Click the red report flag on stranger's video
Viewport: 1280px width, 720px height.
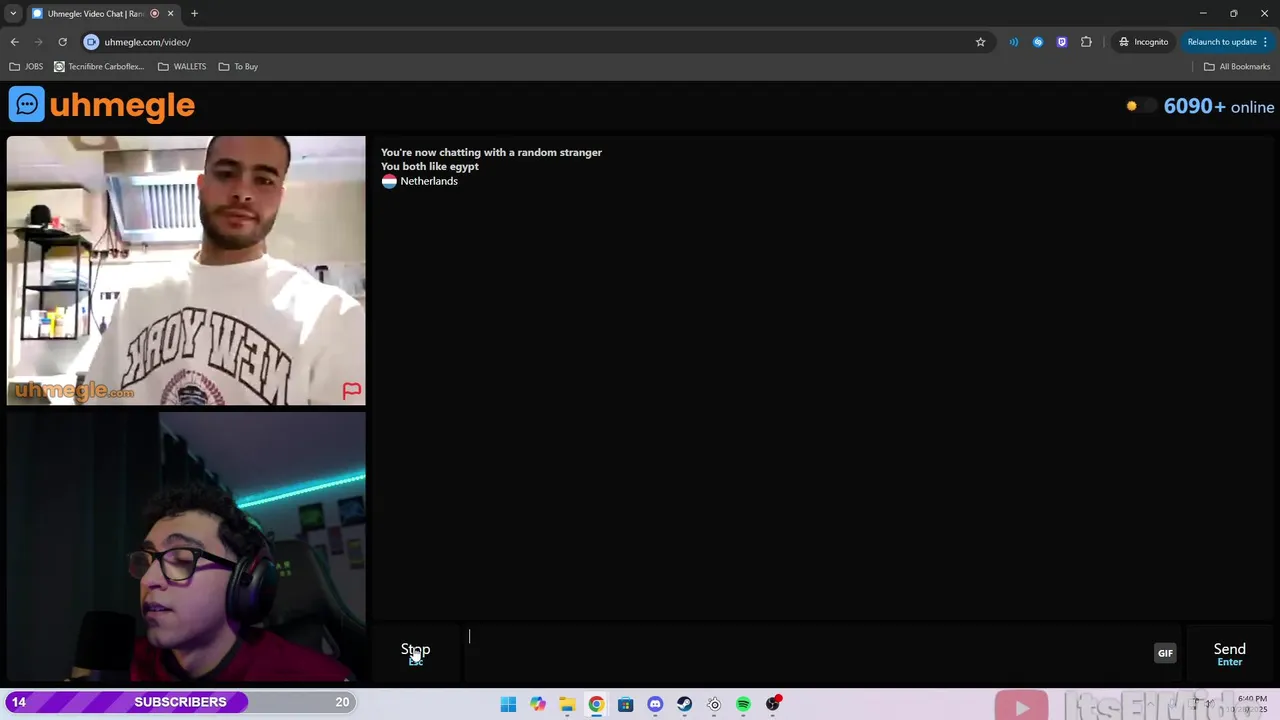(351, 391)
